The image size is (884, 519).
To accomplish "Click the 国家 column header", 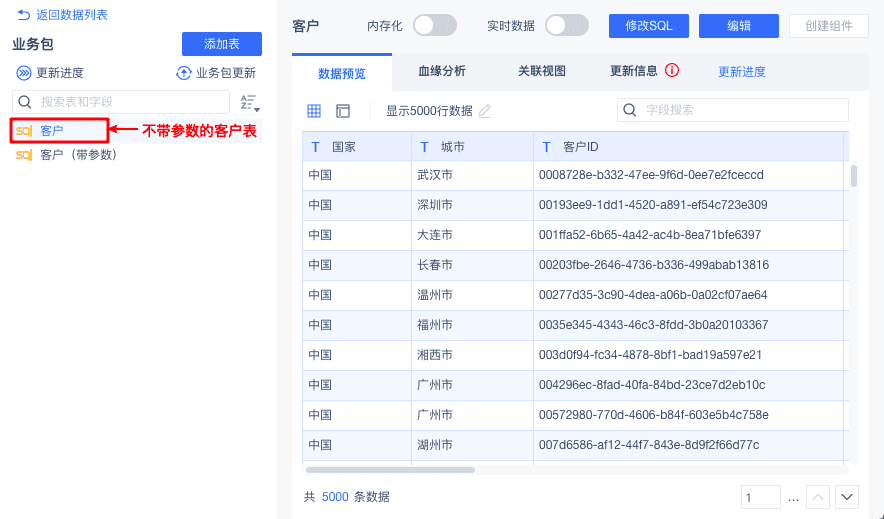I will (x=357, y=147).
